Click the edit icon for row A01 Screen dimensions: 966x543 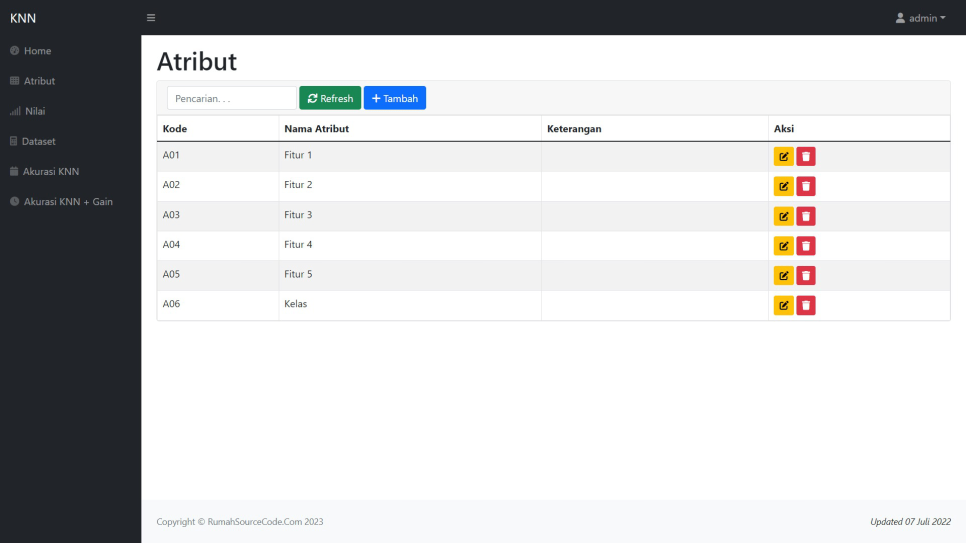pyautogui.click(x=783, y=156)
